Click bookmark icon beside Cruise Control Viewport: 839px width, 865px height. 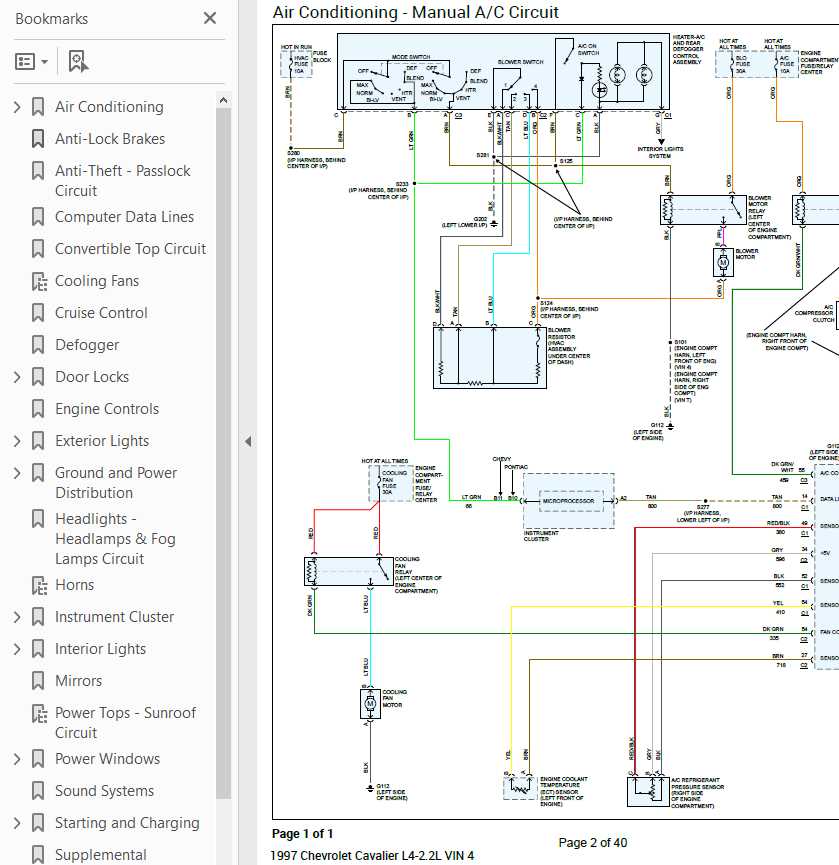(38, 313)
